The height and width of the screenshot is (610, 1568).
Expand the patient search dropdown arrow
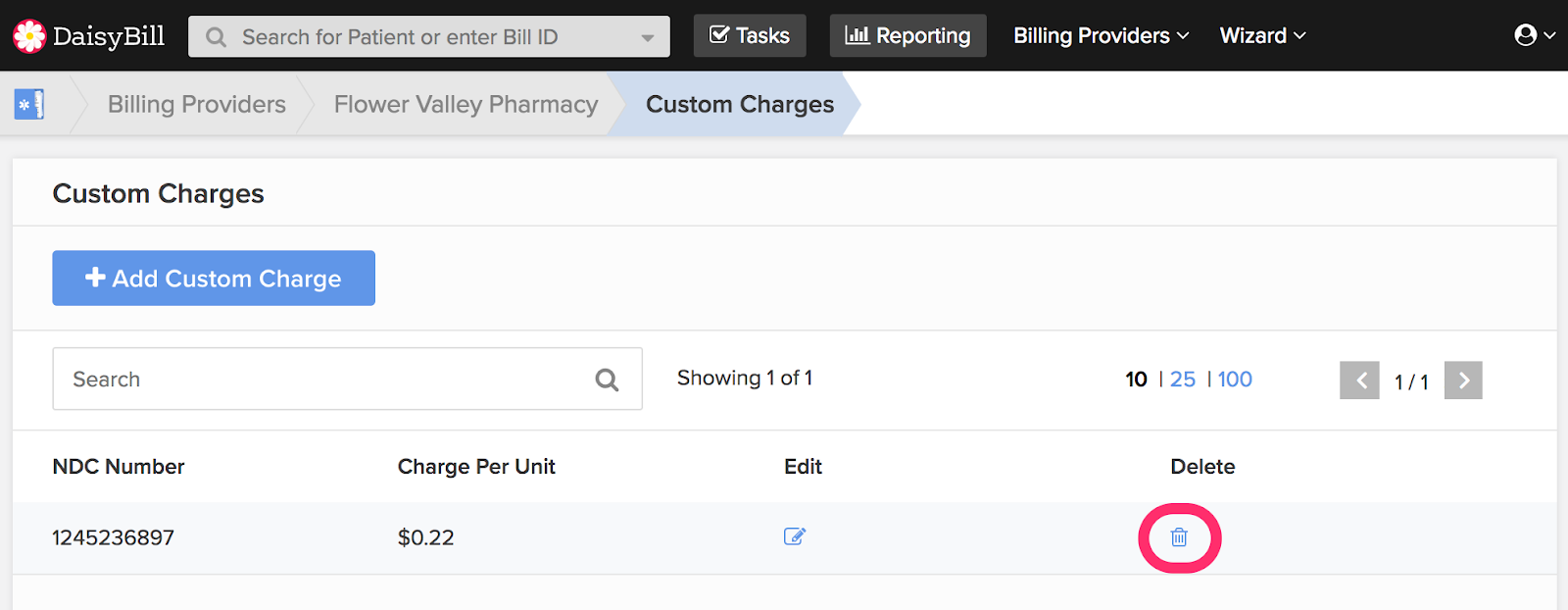(x=648, y=37)
